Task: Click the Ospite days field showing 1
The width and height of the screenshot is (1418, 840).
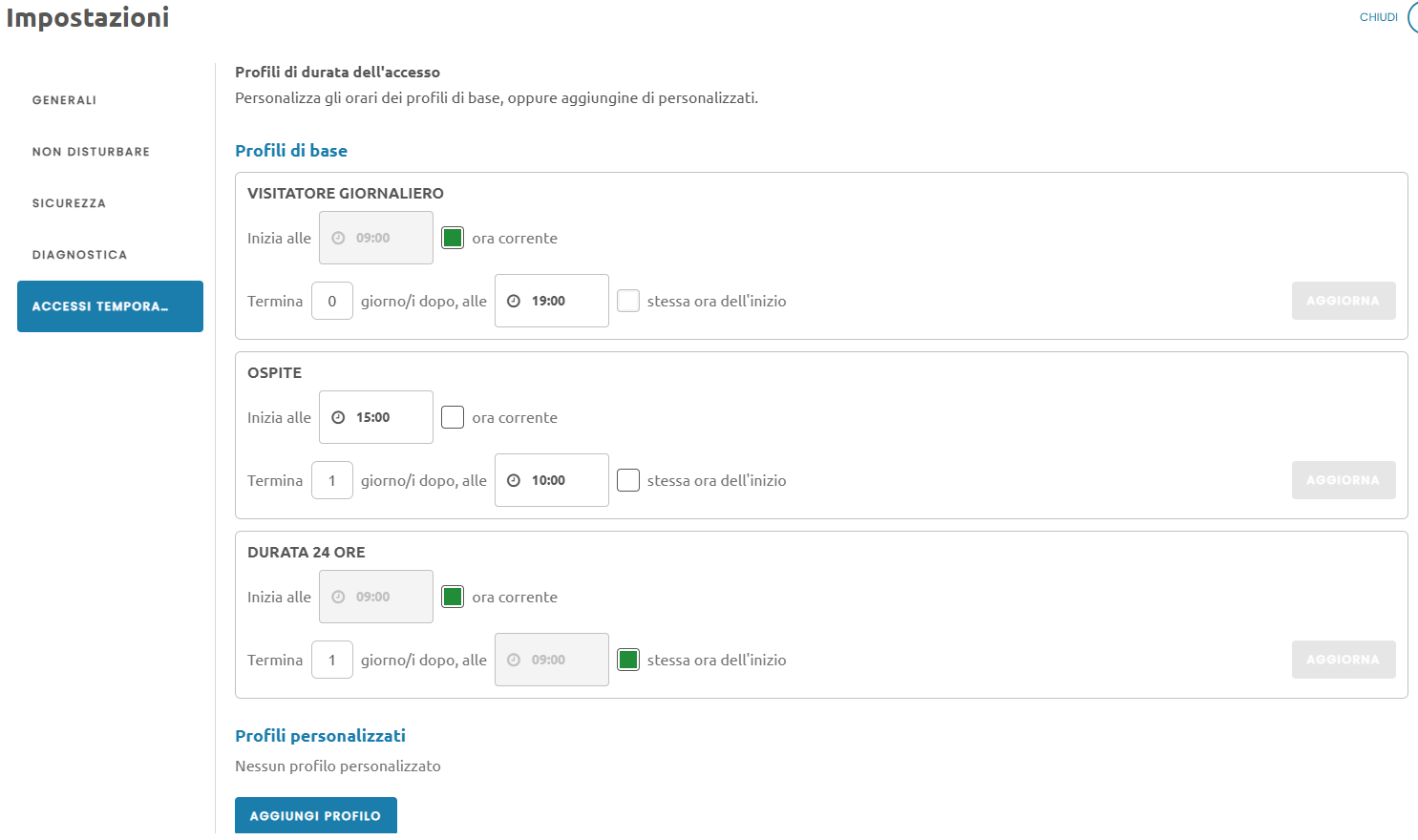Action: click(332, 480)
